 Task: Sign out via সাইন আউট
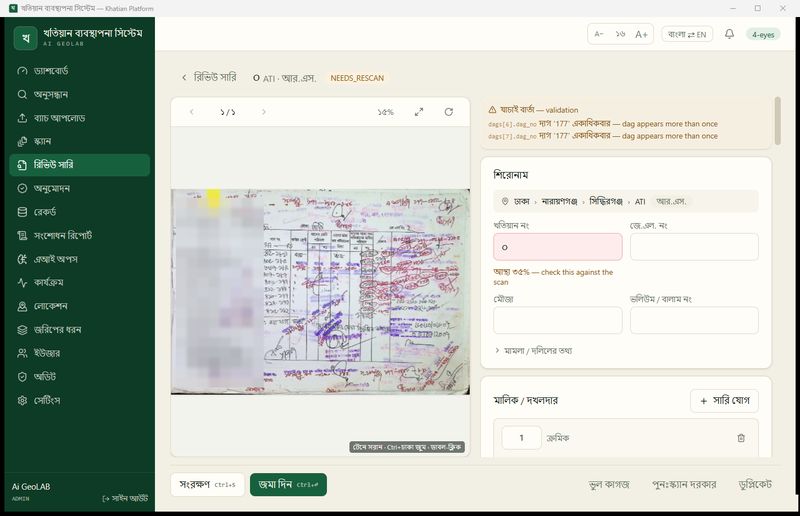point(126,498)
